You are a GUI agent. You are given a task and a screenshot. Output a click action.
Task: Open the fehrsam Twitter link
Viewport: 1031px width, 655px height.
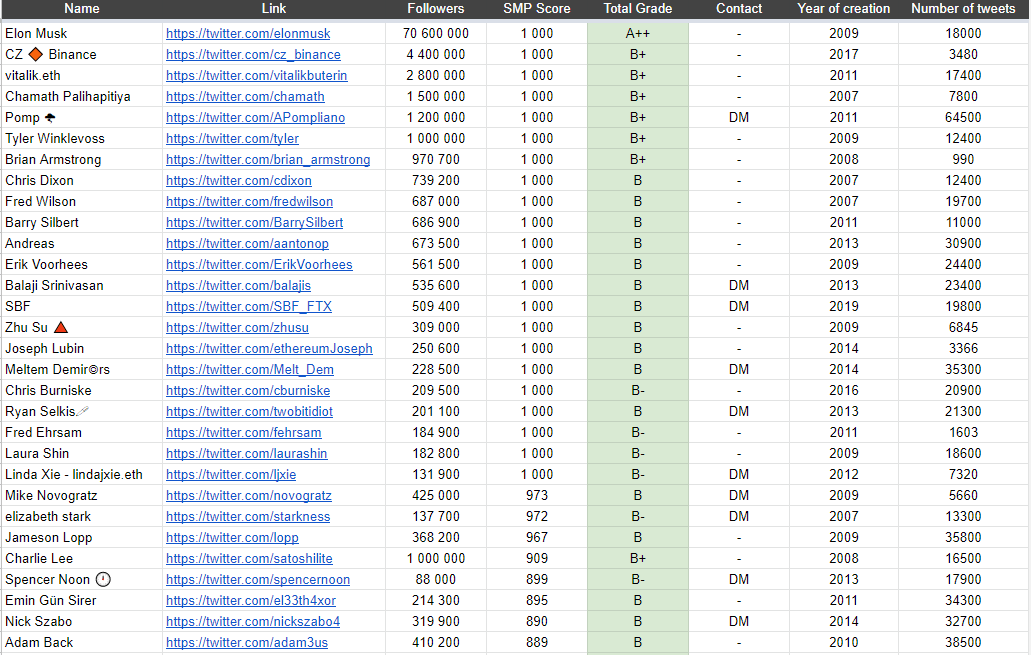(x=243, y=433)
